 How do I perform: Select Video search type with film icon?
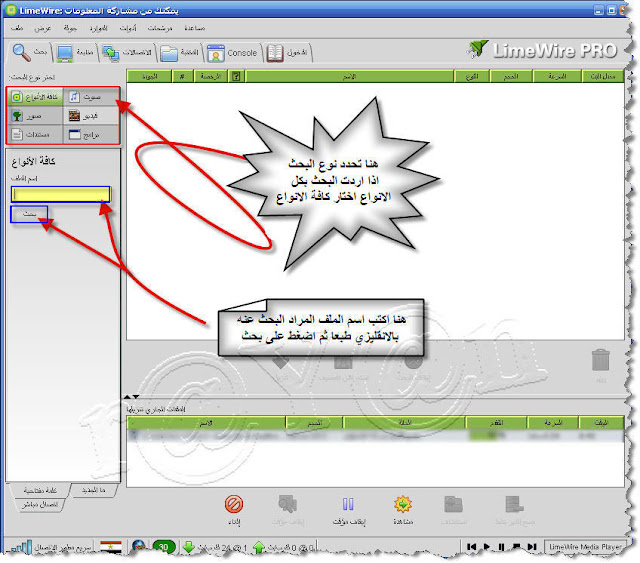point(91,116)
